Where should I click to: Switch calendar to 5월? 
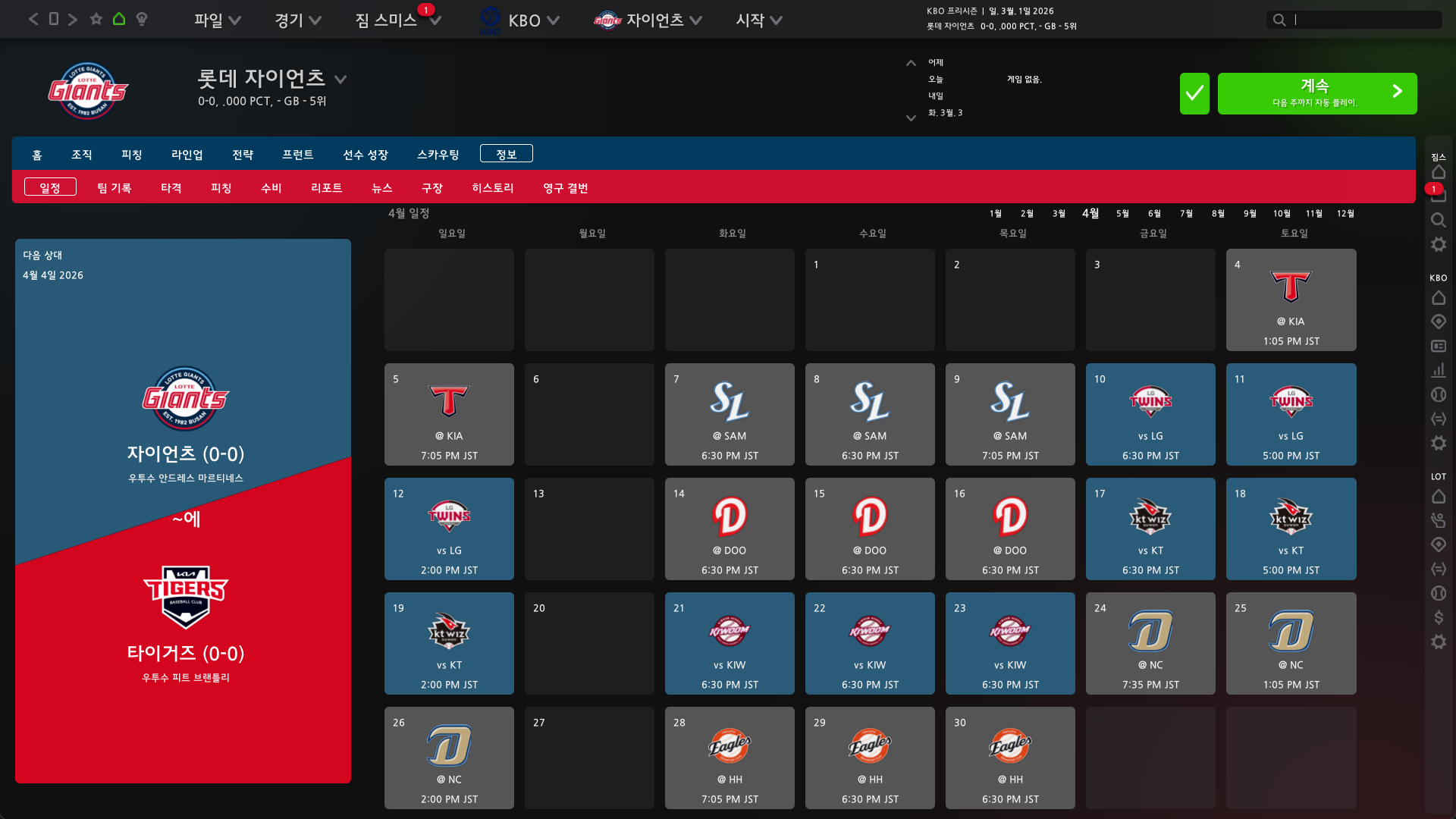(x=1122, y=214)
